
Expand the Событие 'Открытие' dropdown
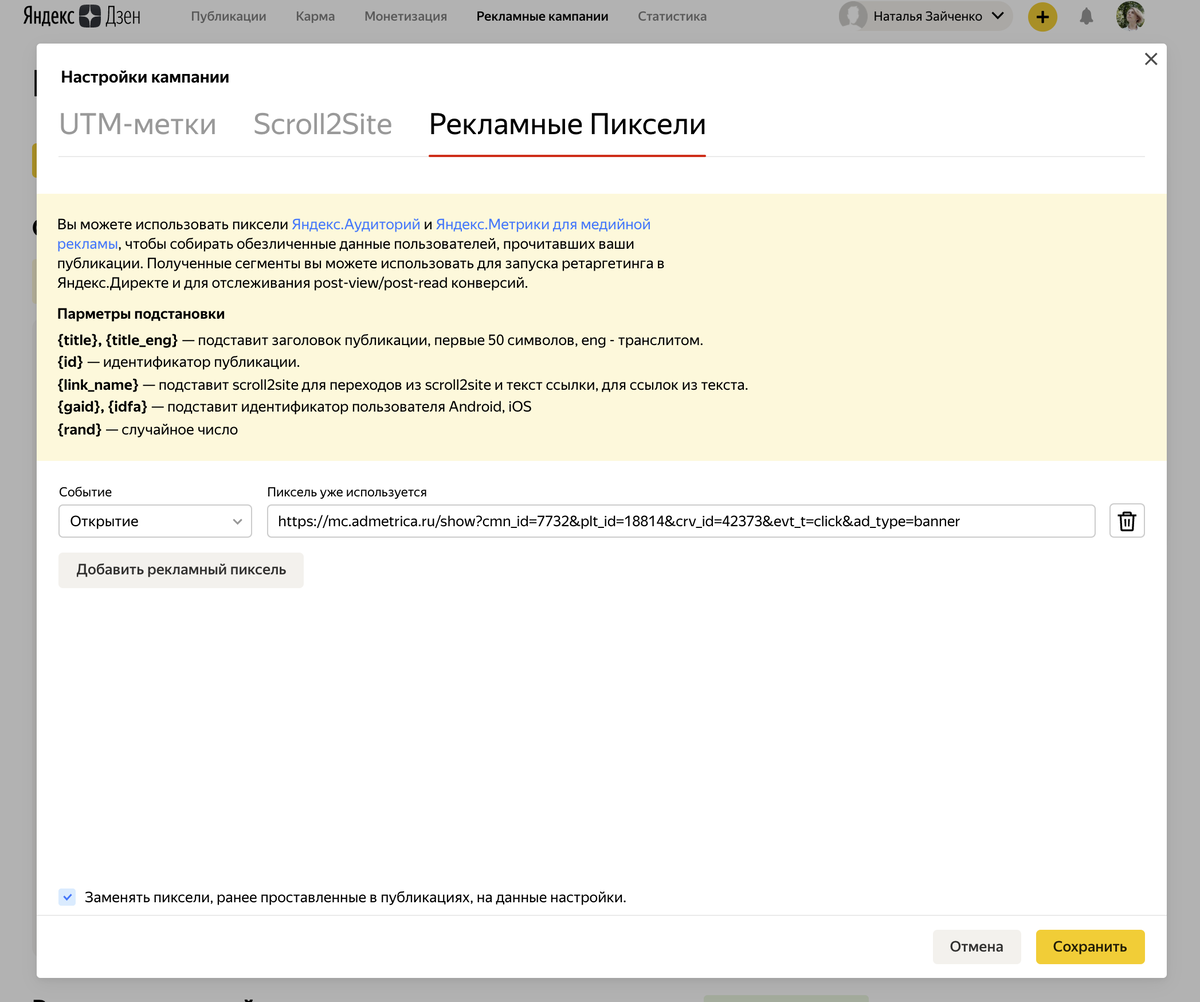coord(155,521)
